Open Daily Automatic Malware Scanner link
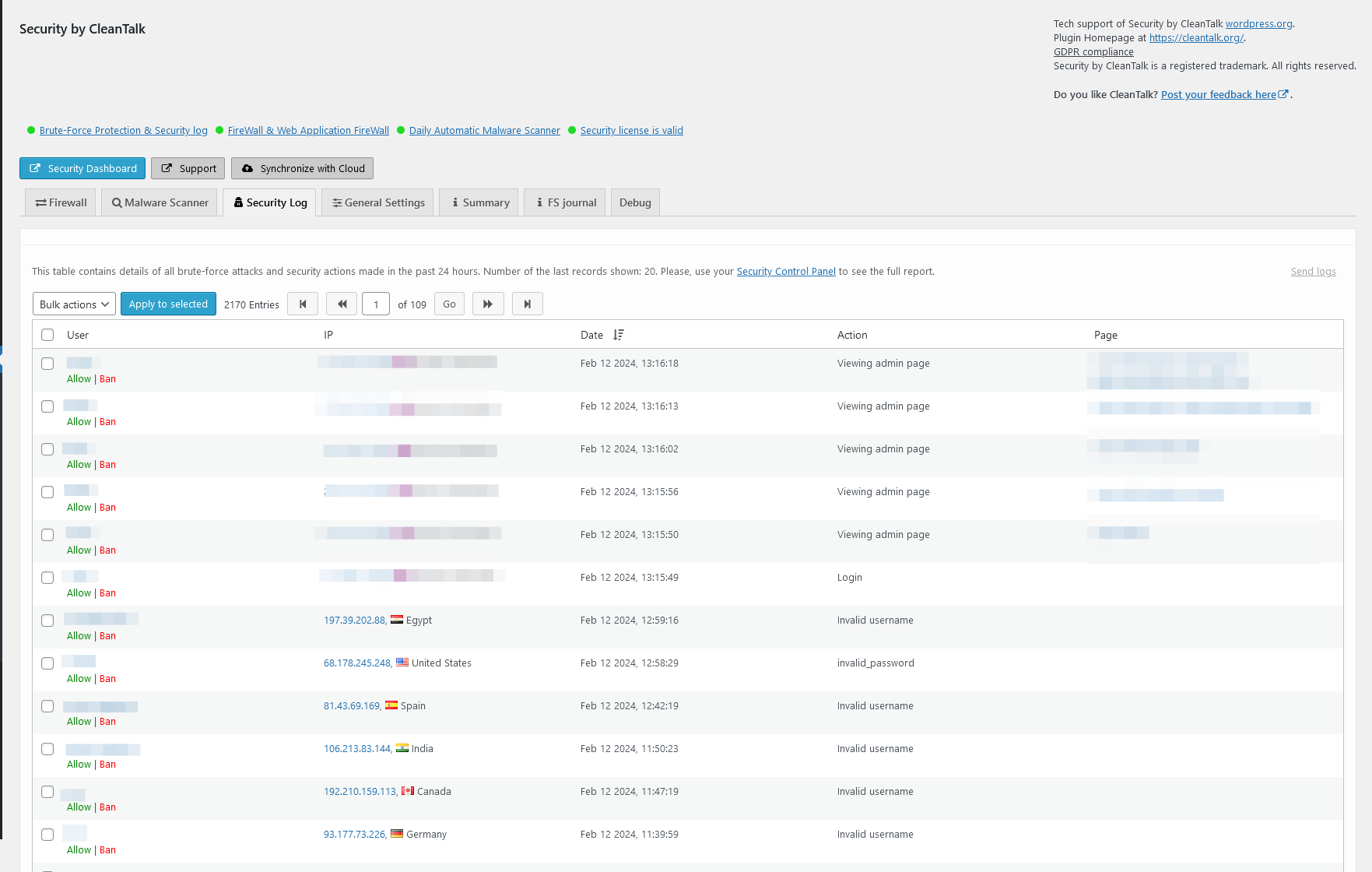The width and height of the screenshot is (1372, 872). tap(485, 130)
